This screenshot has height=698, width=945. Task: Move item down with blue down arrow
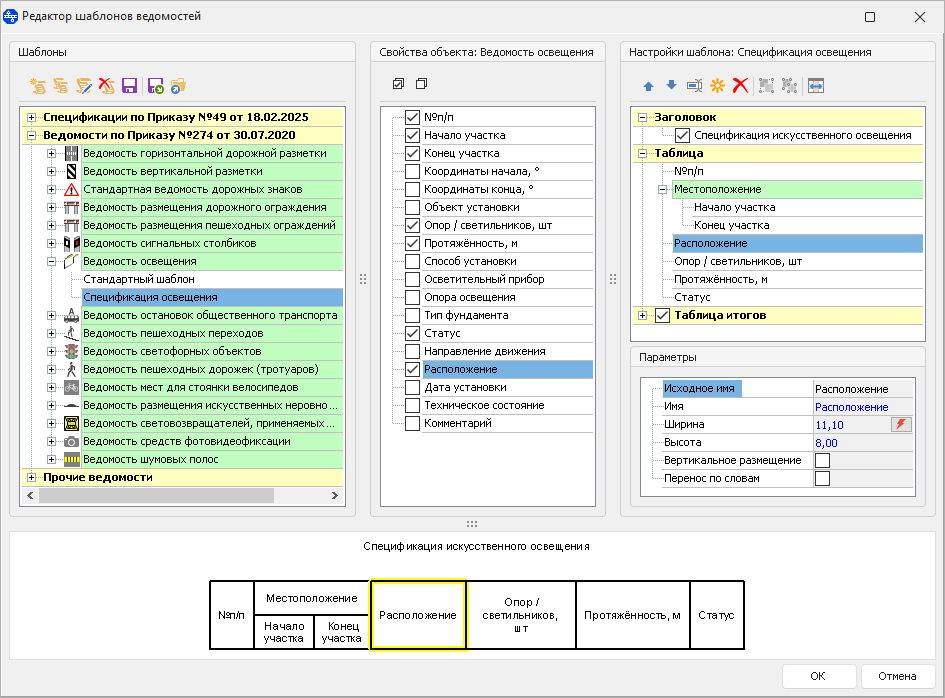[671, 86]
